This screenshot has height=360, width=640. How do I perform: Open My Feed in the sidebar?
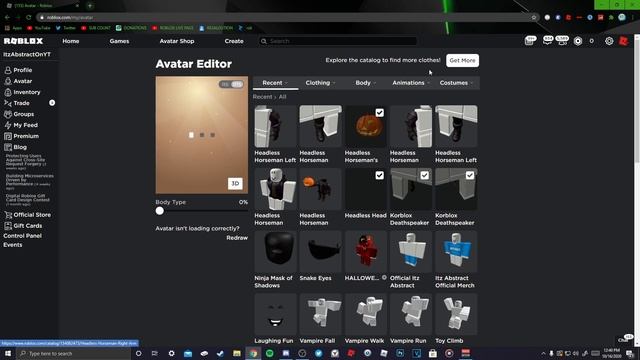point(21,125)
